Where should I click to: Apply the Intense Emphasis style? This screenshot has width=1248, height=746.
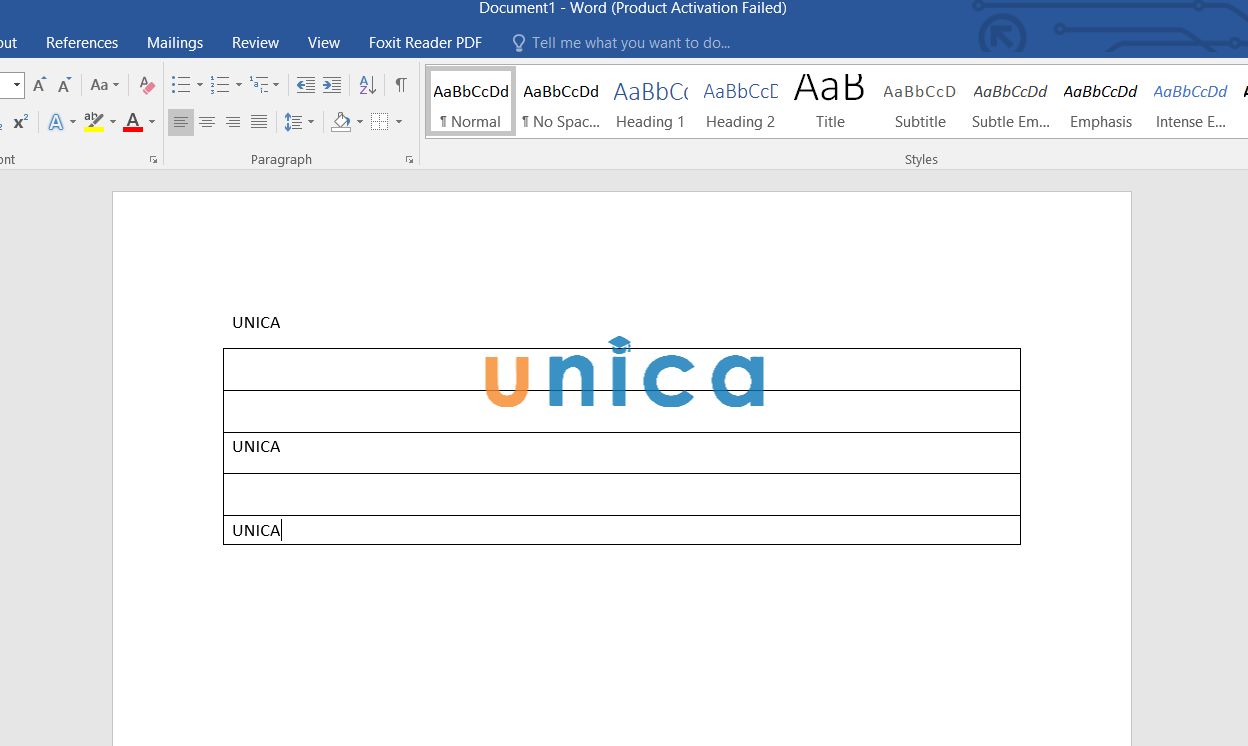pos(1190,102)
